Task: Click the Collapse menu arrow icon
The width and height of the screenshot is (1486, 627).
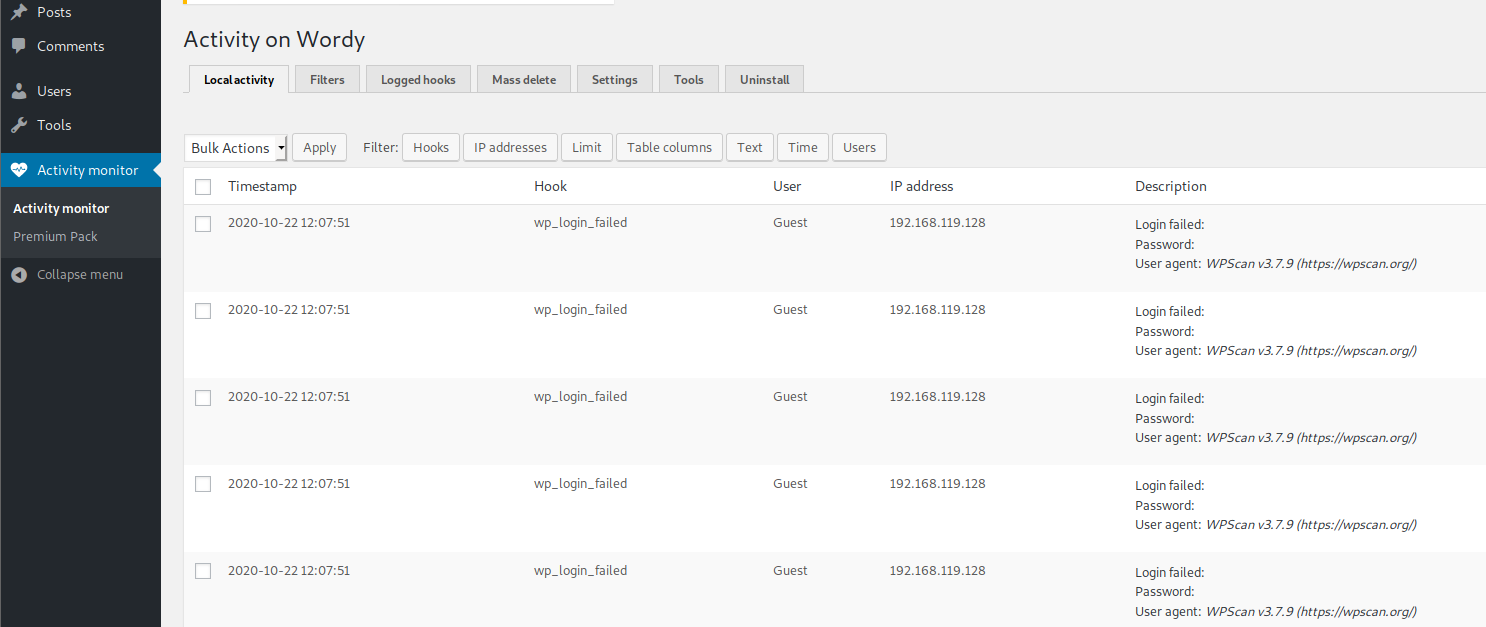Action: tap(19, 274)
